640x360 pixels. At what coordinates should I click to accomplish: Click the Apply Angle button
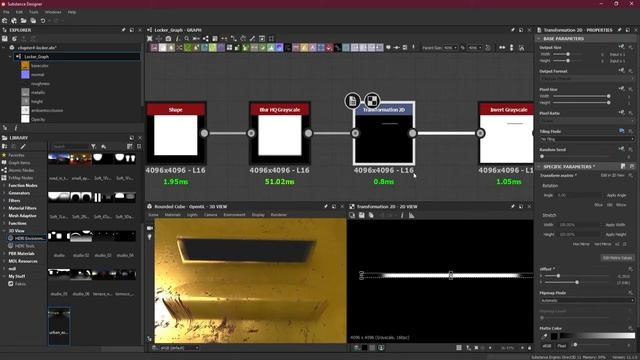616,195
